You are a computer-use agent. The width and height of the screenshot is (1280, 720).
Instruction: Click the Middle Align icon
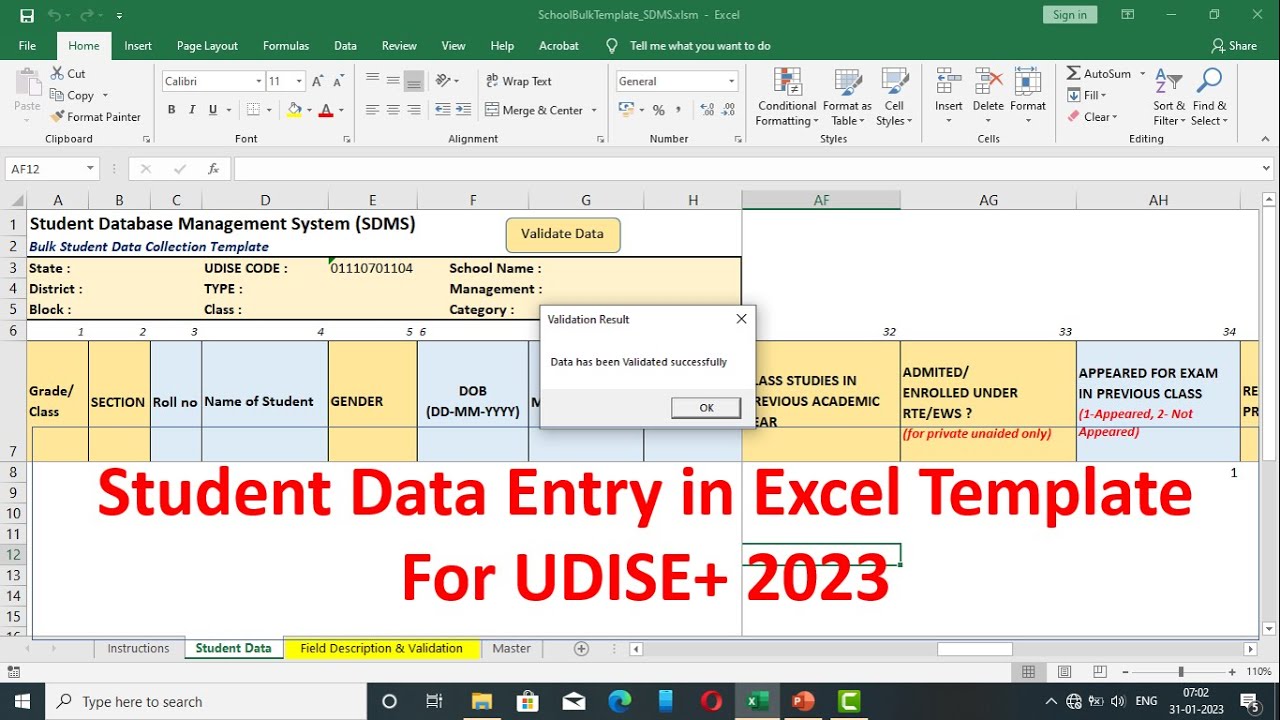coord(393,81)
